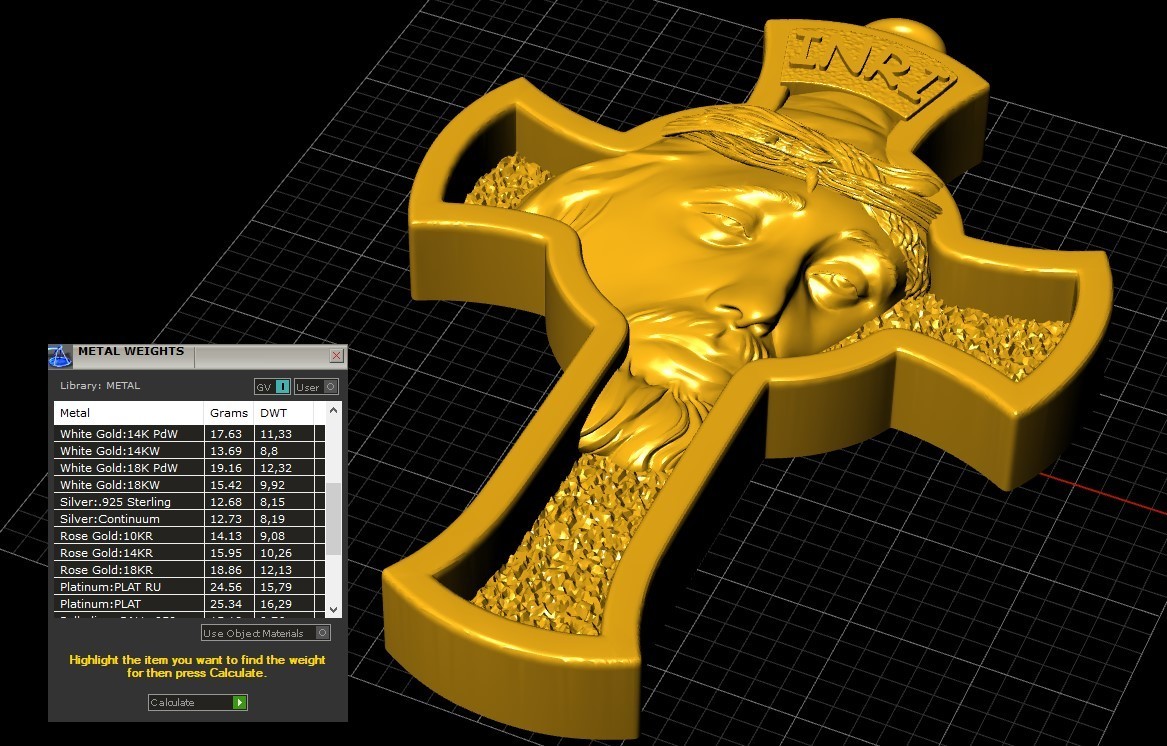Screen dimensions: 1167x746
Task: Click the Metal column header
Action: (73, 412)
